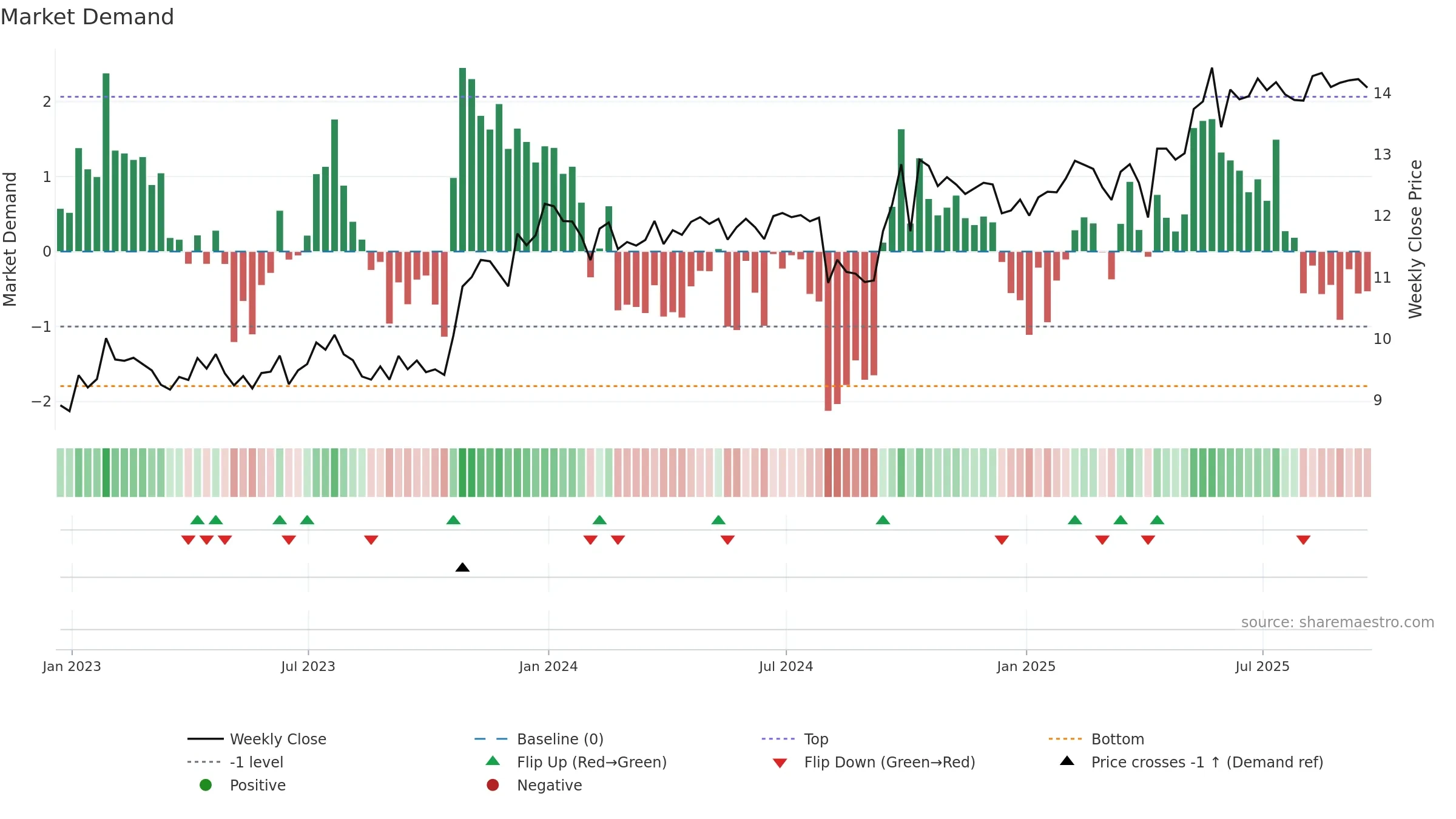Click the purple dotted Top legend sample
Screen dimensions: 1456x819
point(778,739)
